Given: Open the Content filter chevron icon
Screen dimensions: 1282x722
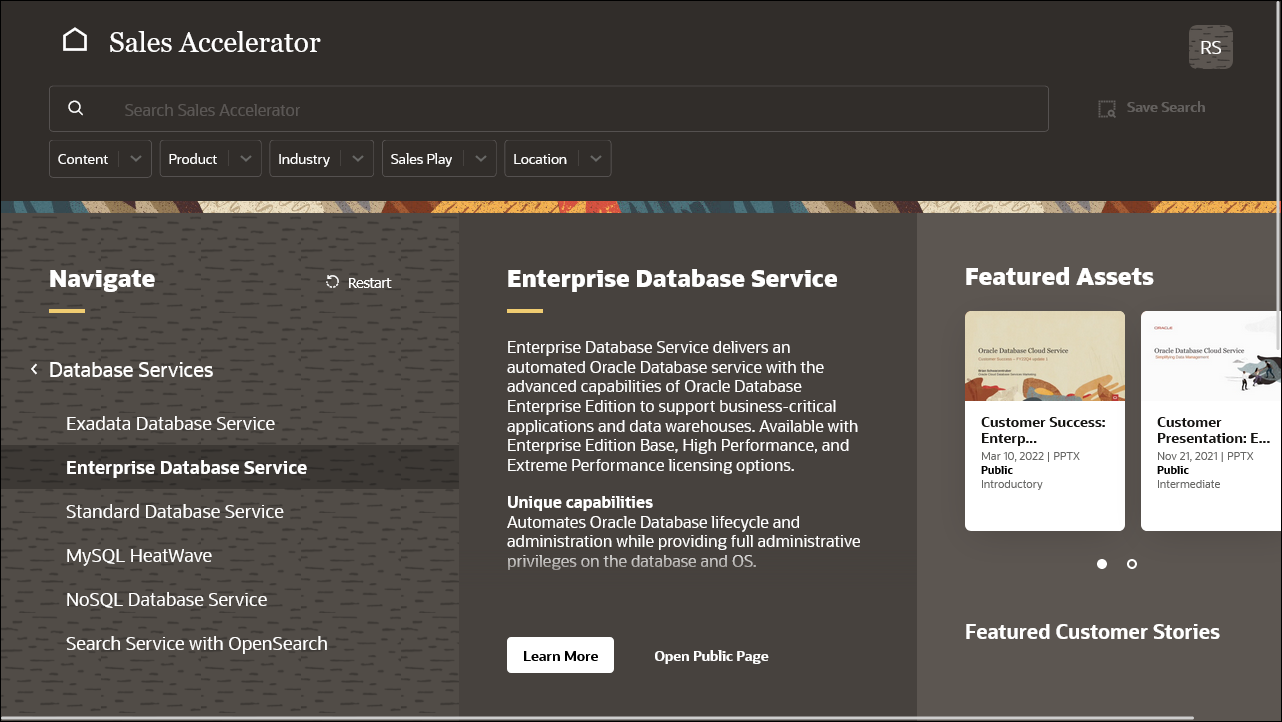Looking at the screenshot, I should click(x=136, y=158).
